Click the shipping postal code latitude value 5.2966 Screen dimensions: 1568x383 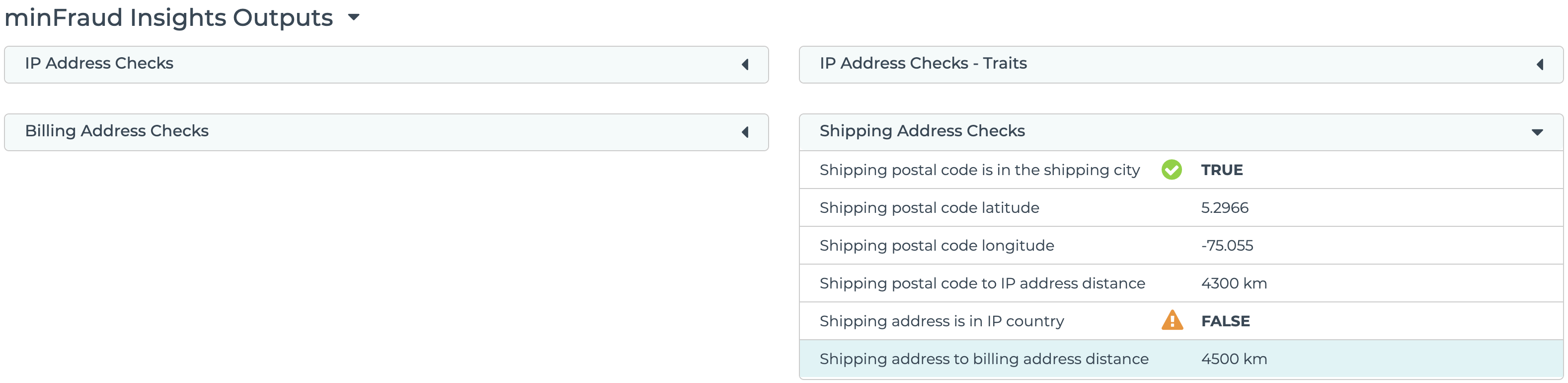(x=1224, y=208)
